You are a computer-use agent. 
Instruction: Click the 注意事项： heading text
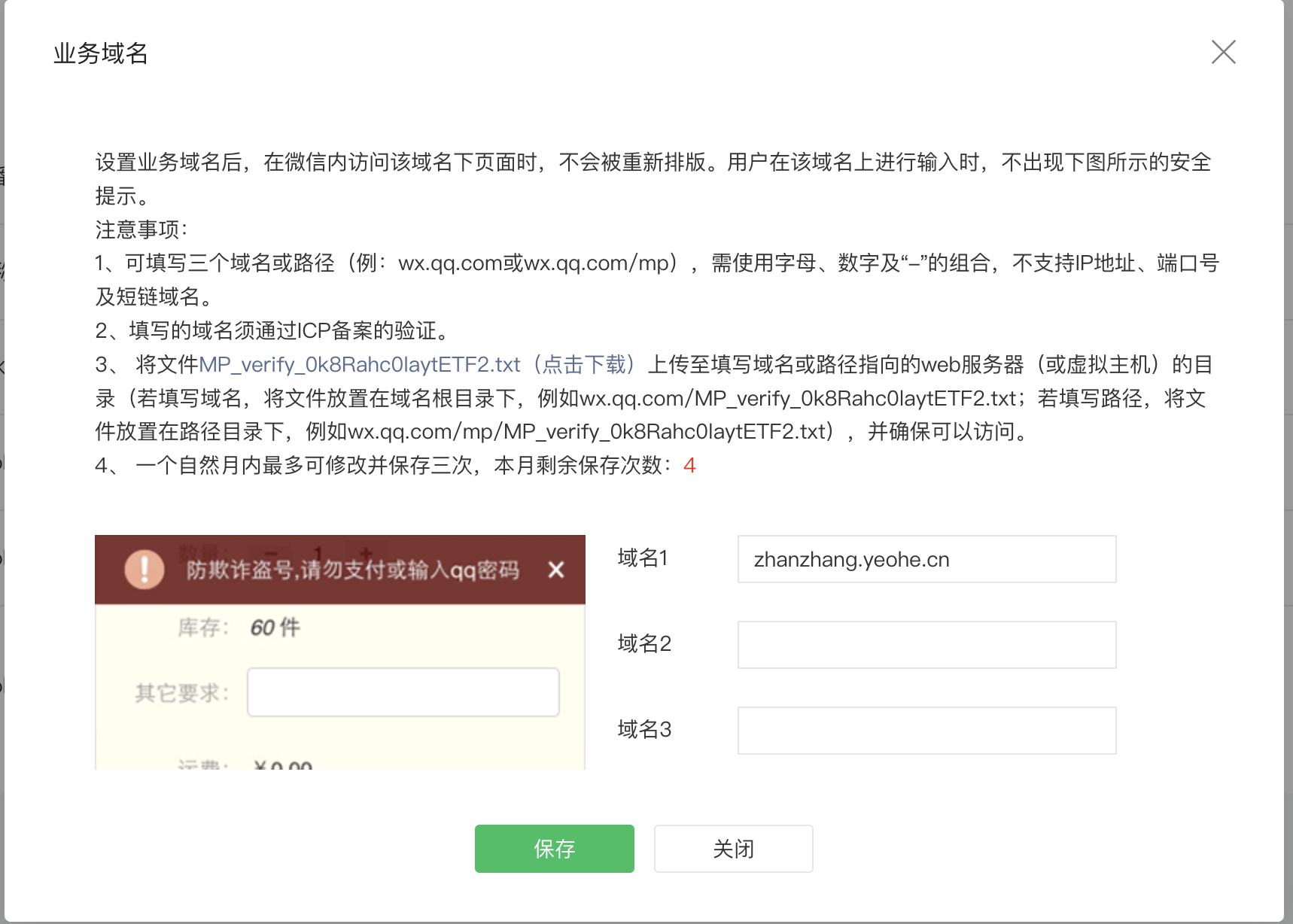click(141, 229)
